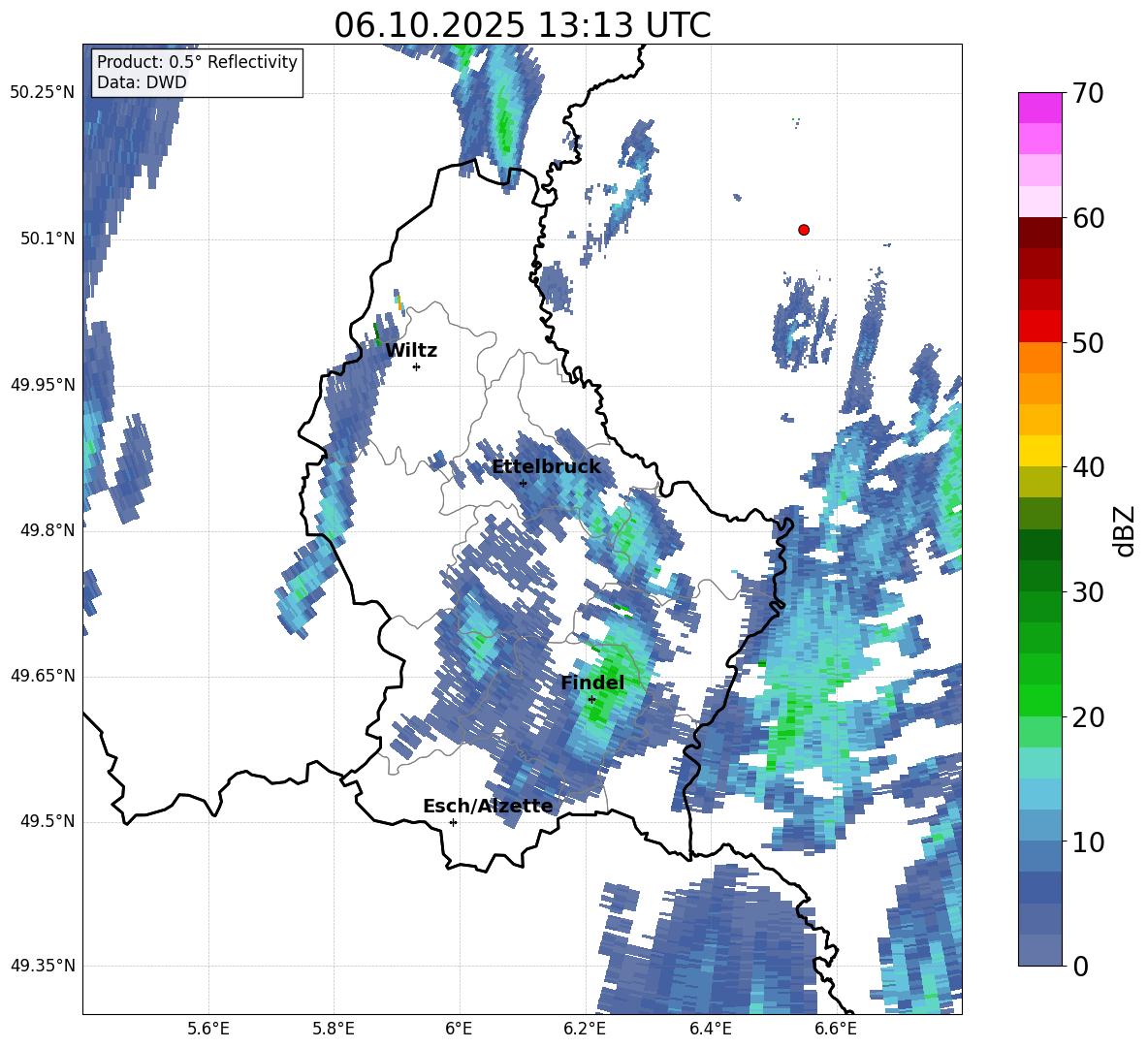Click the dark red colorbar swatch below 60
Screen dimensions: 1148x1048
(1039, 233)
